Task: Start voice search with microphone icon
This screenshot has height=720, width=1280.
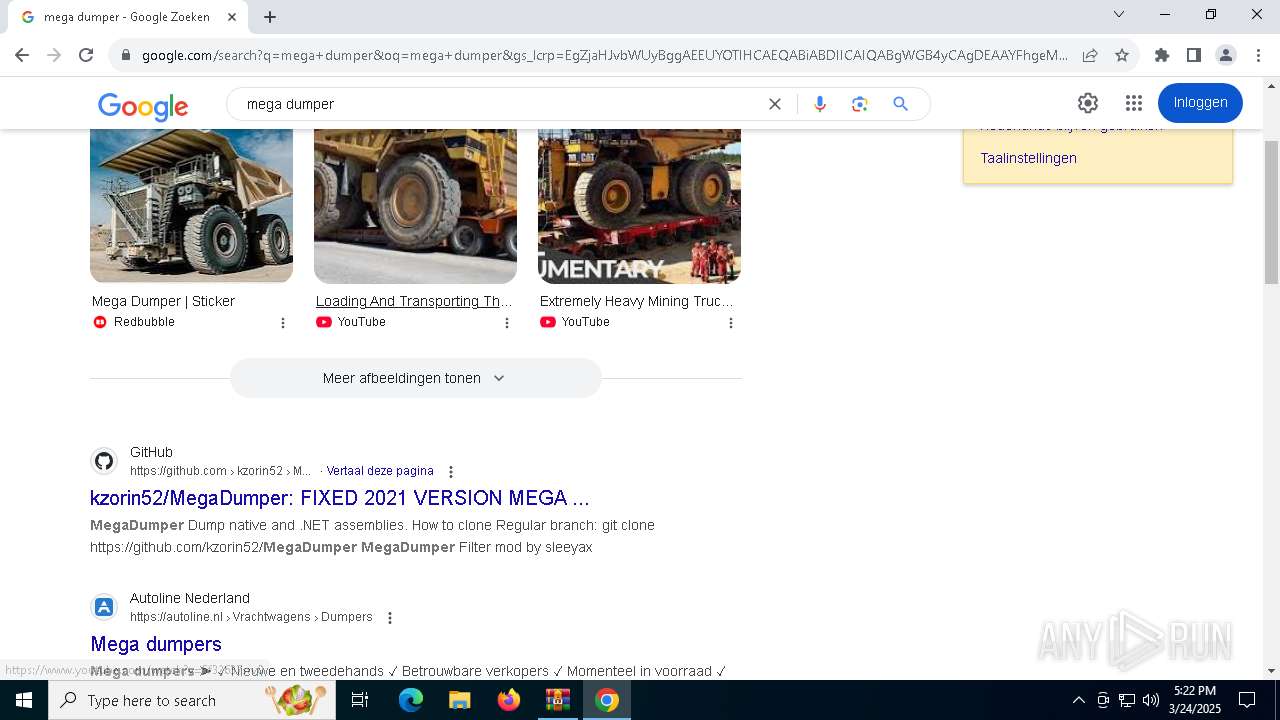Action: [x=820, y=104]
